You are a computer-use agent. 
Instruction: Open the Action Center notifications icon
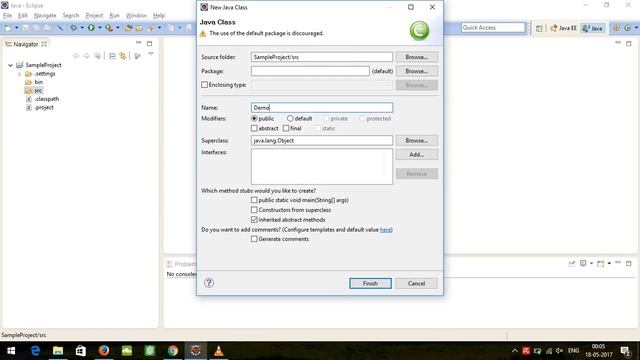click(625, 351)
